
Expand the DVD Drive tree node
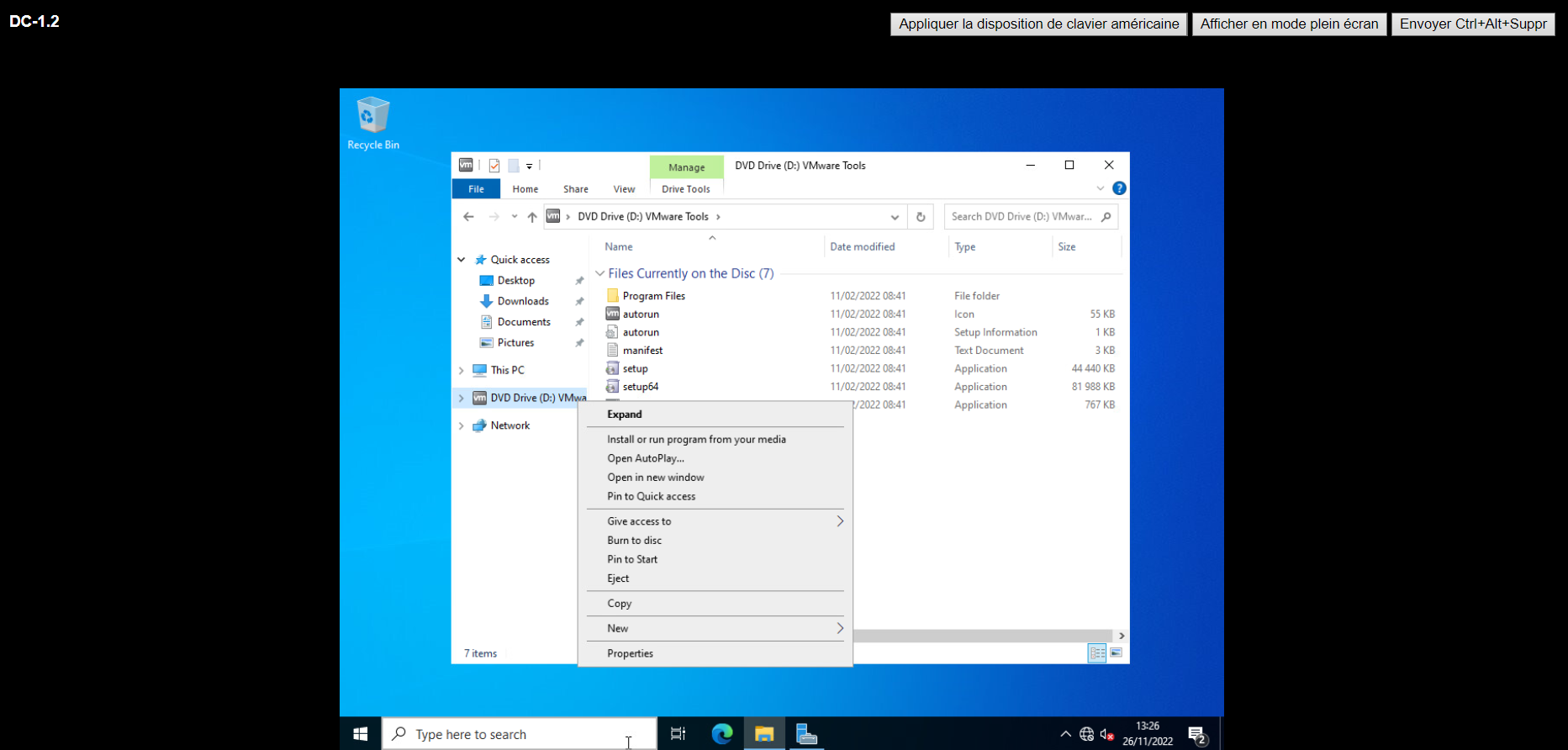(462, 399)
